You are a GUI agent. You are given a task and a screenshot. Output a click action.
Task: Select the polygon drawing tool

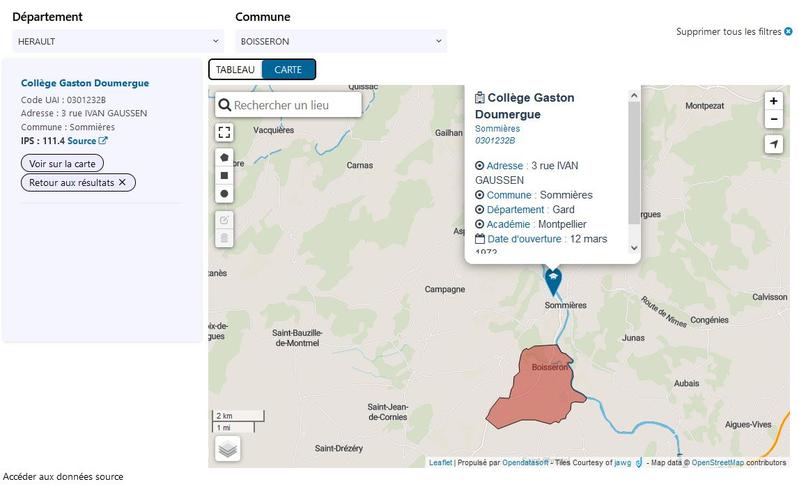coord(224,157)
